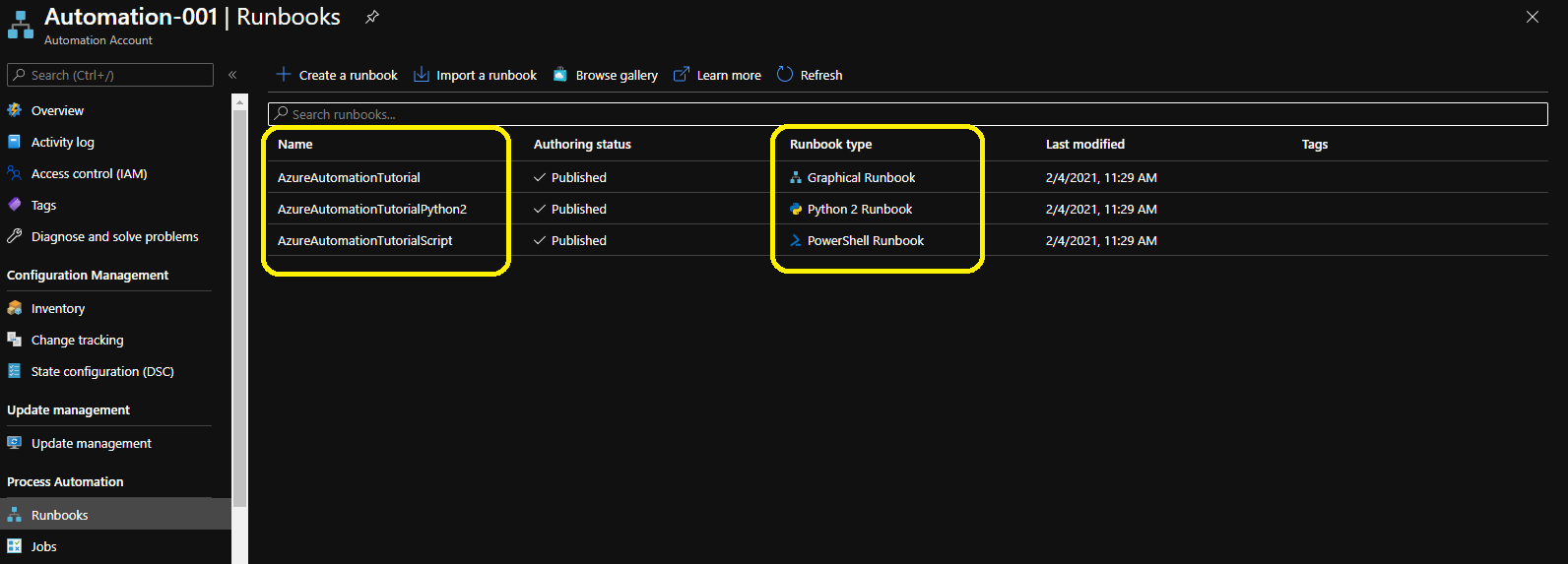
Task: Open the Learn more link
Action: click(729, 75)
